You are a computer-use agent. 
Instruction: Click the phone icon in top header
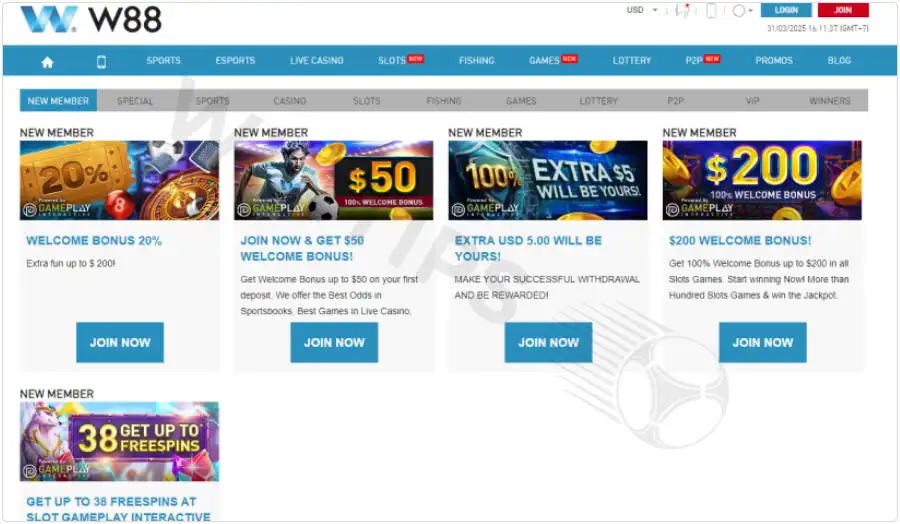click(711, 10)
